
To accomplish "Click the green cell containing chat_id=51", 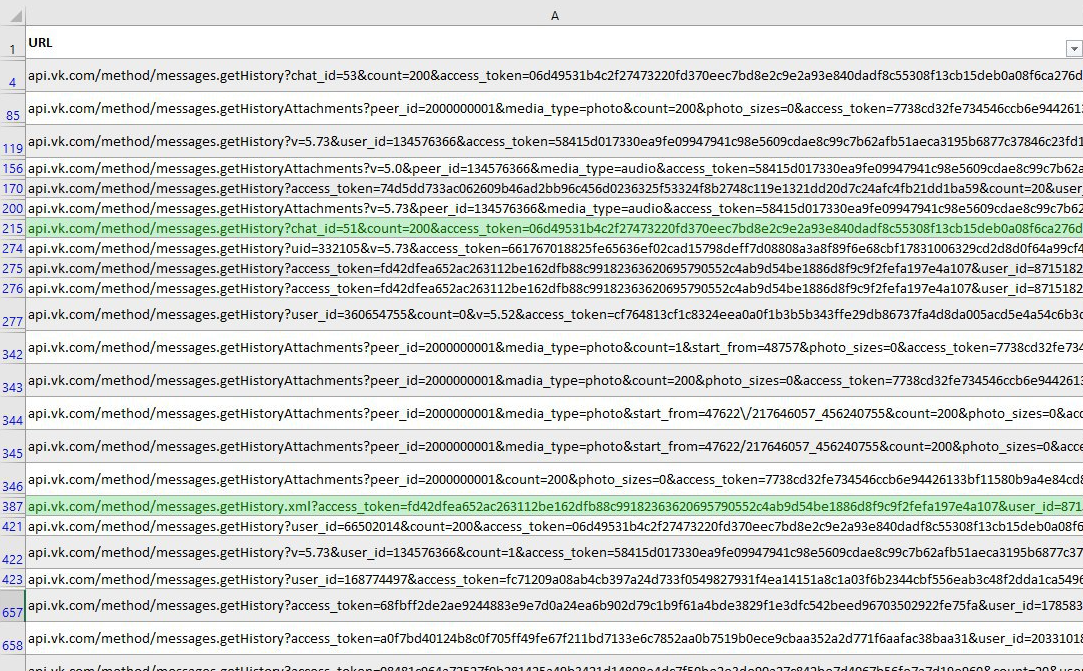I will (x=555, y=228).
